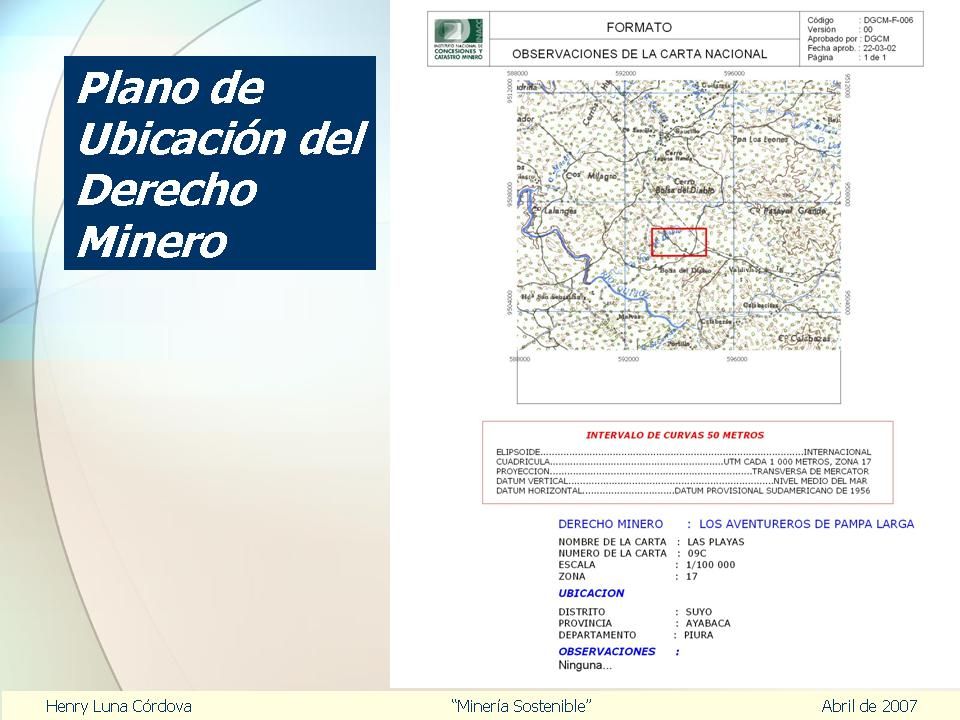Click the 'NUMERO DE LA CARTA' label
The image size is (960, 720).
[612, 553]
